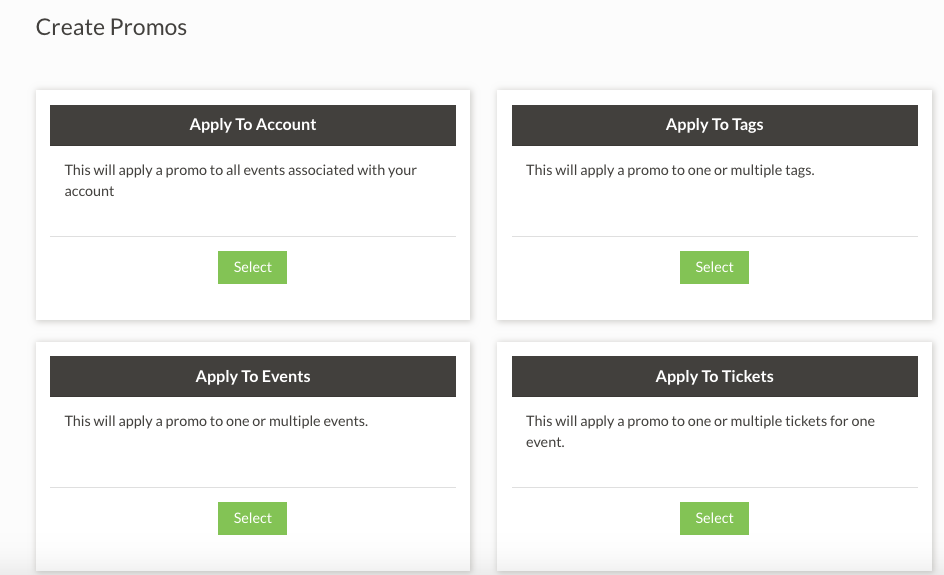The width and height of the screenshot is (944, 575).
Task: Click the divider line in Apply To Events card
Action: click(253, 488)
